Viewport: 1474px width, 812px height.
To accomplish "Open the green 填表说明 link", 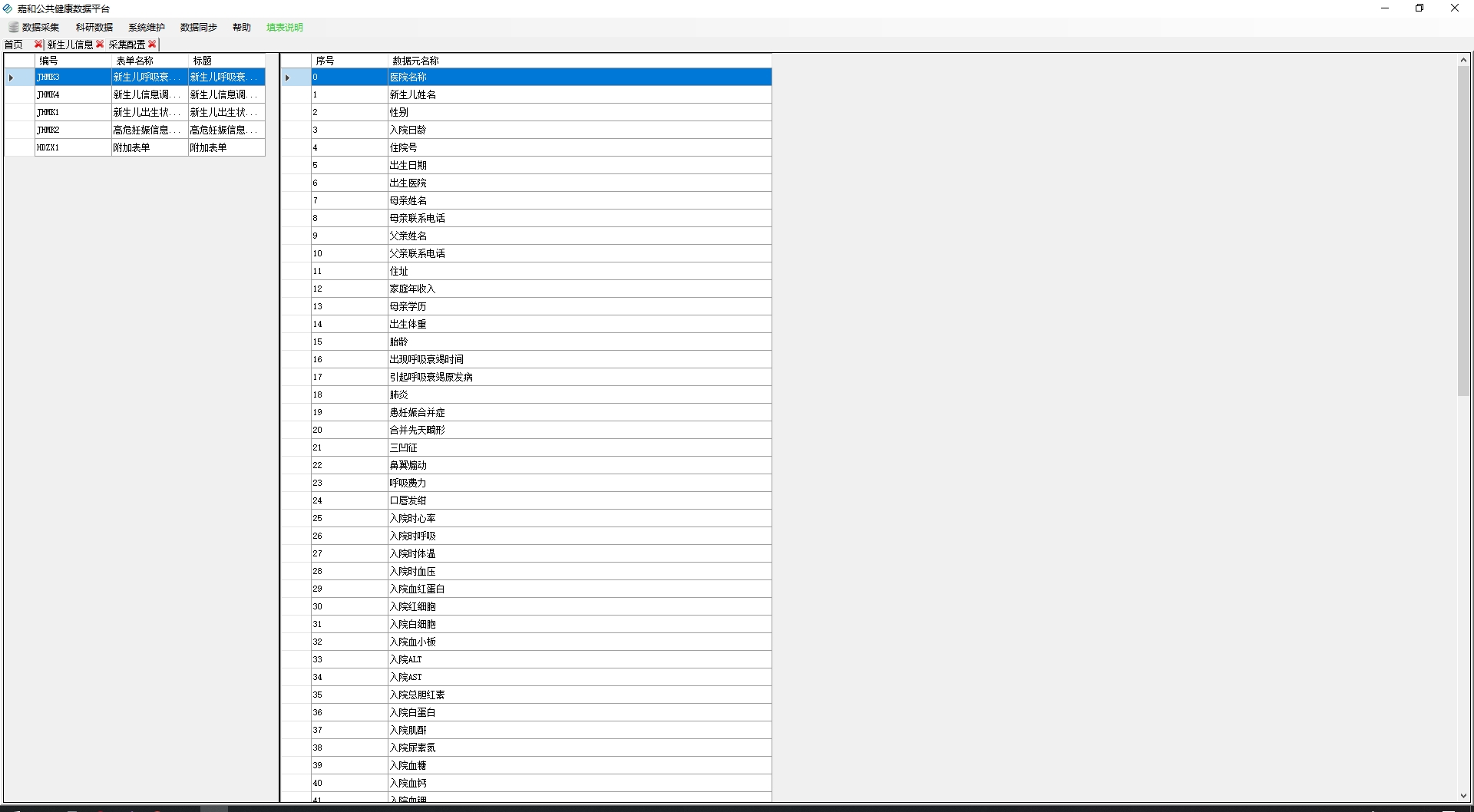I will 285,28.
